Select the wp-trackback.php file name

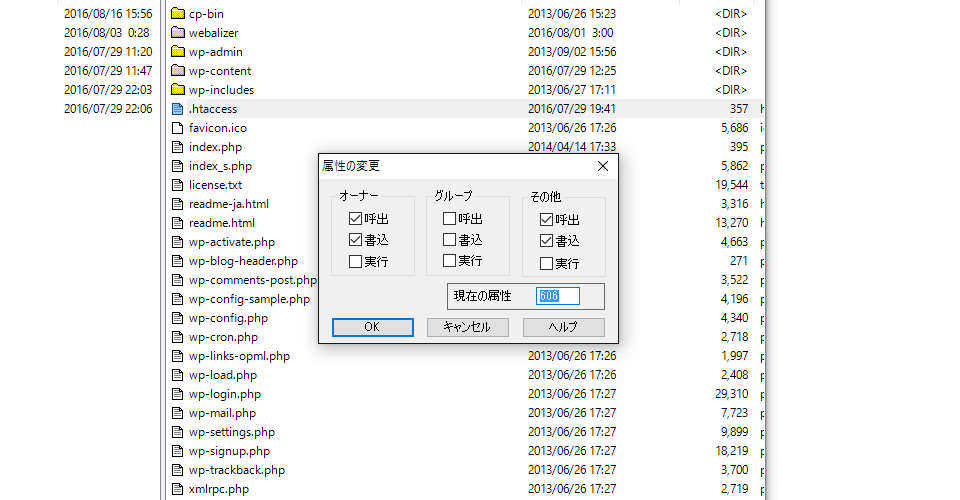[237, 470]
